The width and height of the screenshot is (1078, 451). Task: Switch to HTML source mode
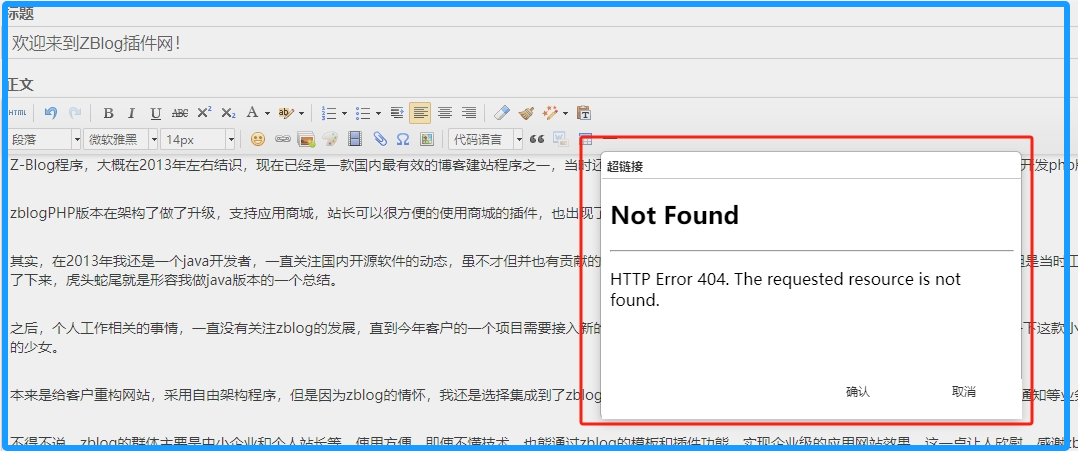18,113
